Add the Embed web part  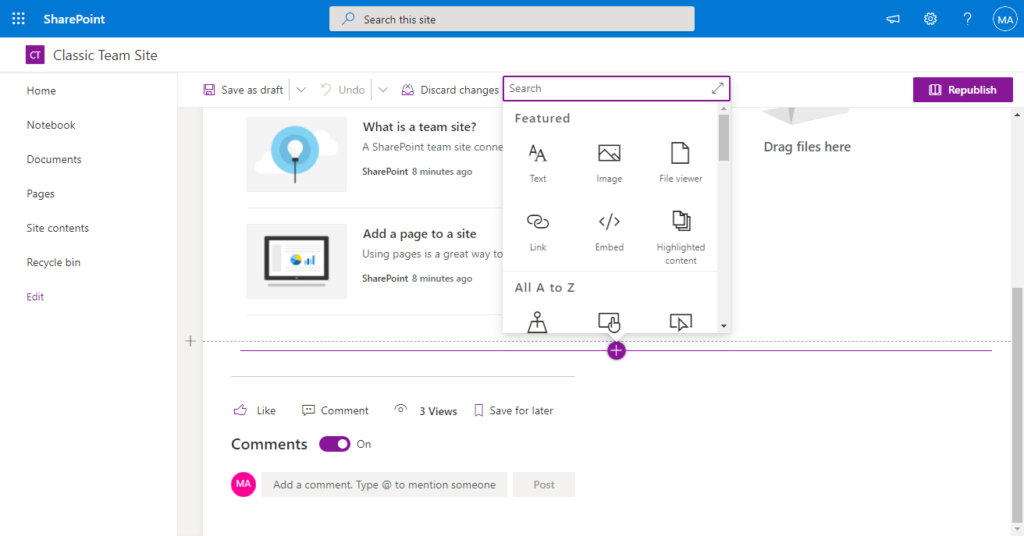[x=609, y=231]
